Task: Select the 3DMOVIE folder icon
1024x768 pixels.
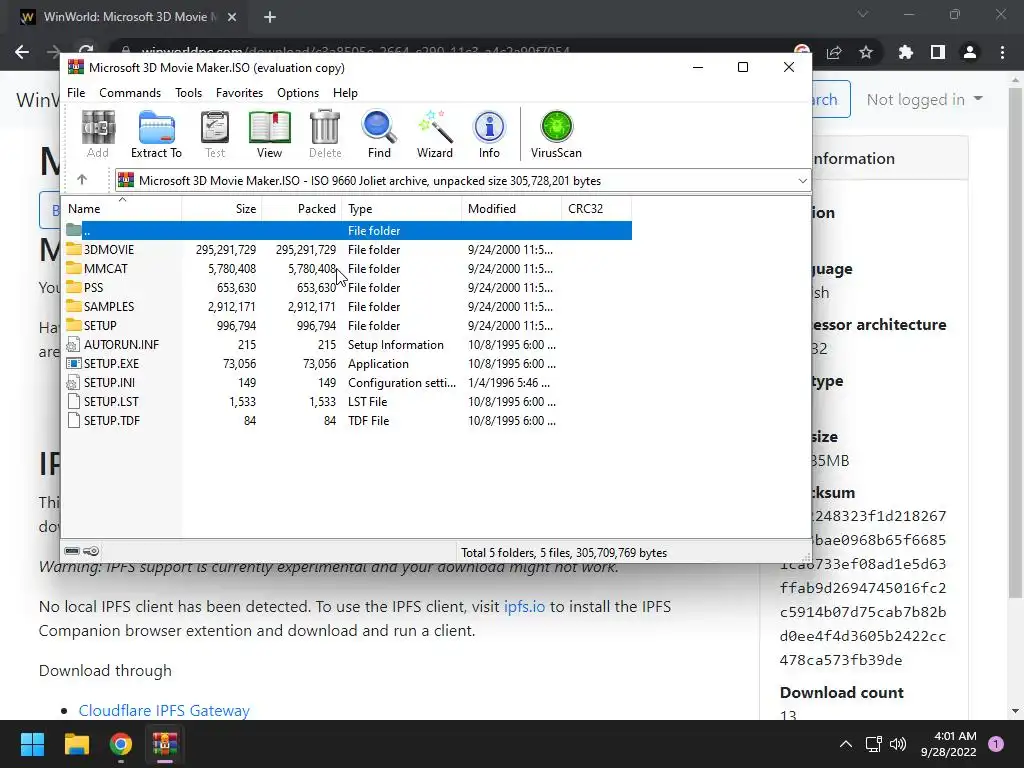Action: [74, 249]
